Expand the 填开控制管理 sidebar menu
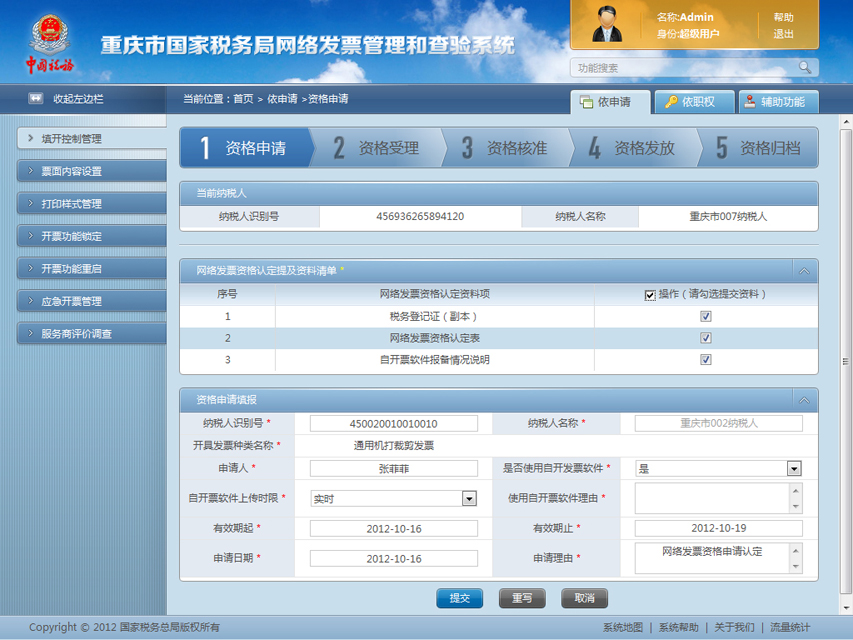Screen dimensions: 853x640 [92, 138]
